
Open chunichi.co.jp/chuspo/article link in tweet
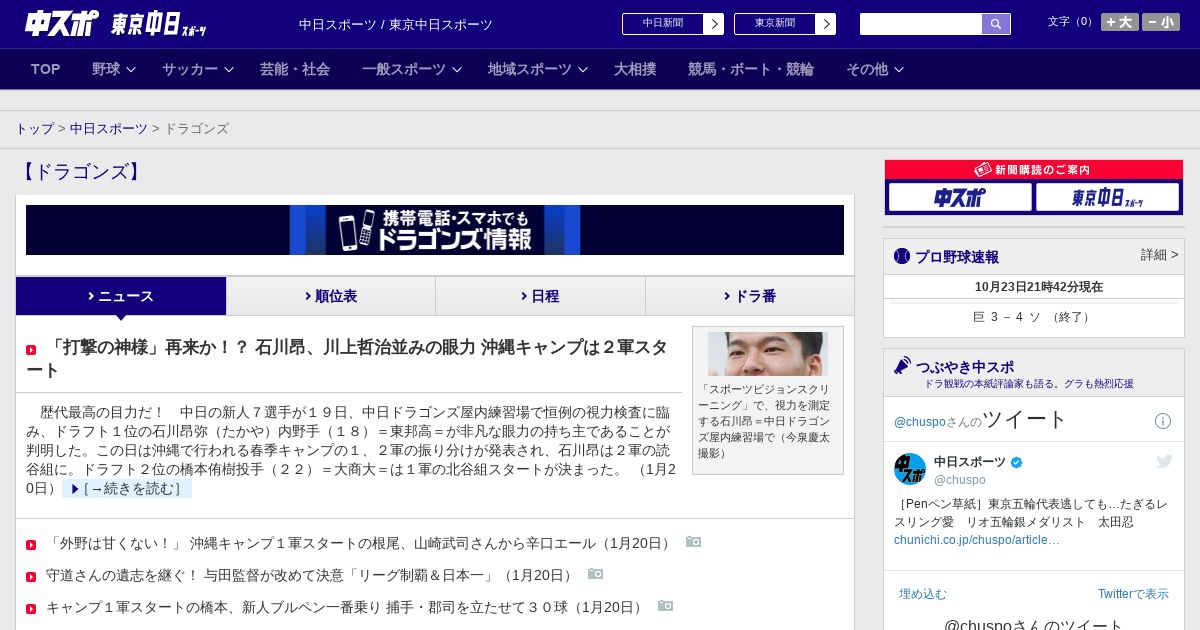(x=977, y=540)
